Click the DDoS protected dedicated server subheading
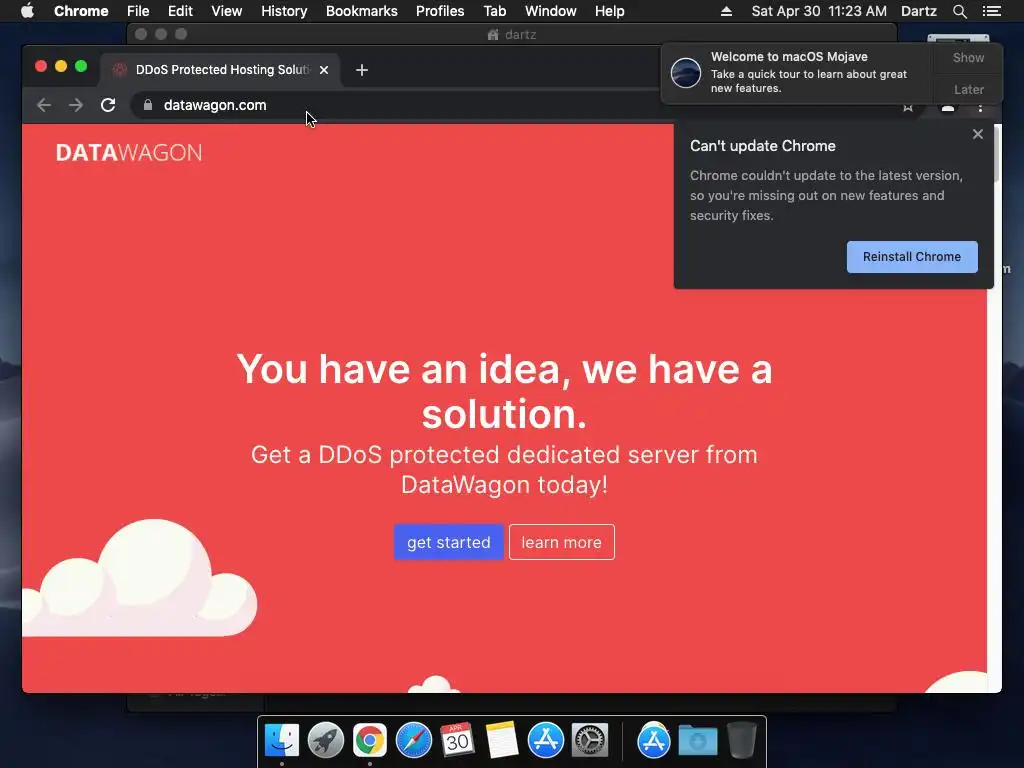 click(x=504, y=470)
